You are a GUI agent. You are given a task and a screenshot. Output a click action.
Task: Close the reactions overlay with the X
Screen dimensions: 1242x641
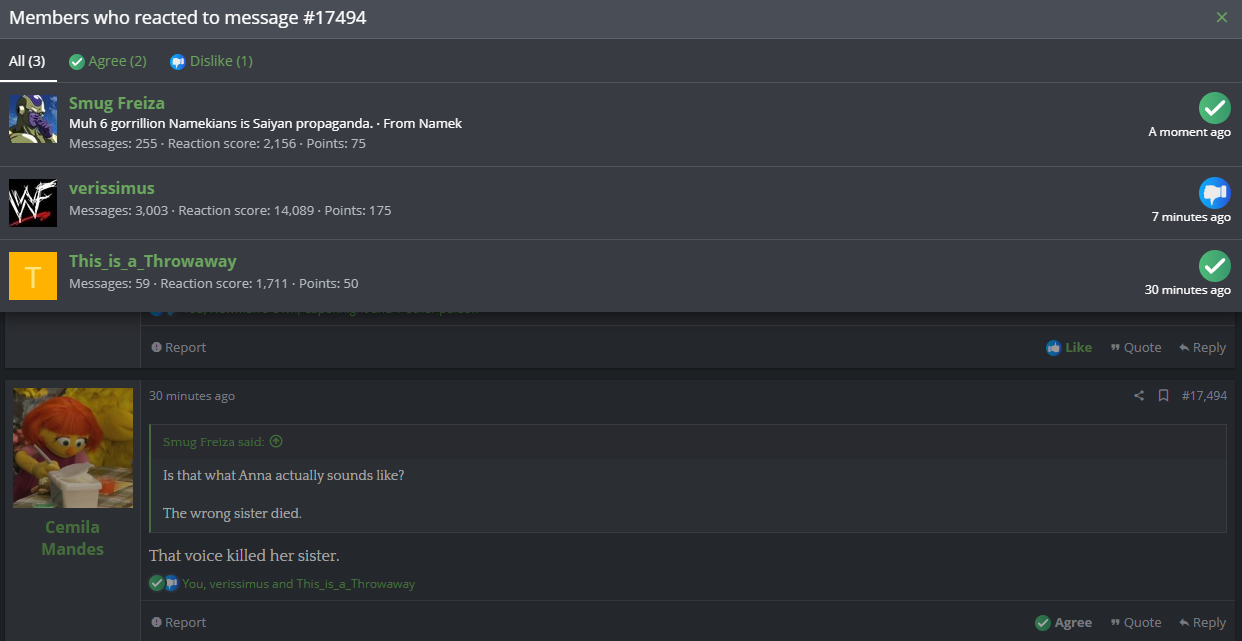(1221, 17)
